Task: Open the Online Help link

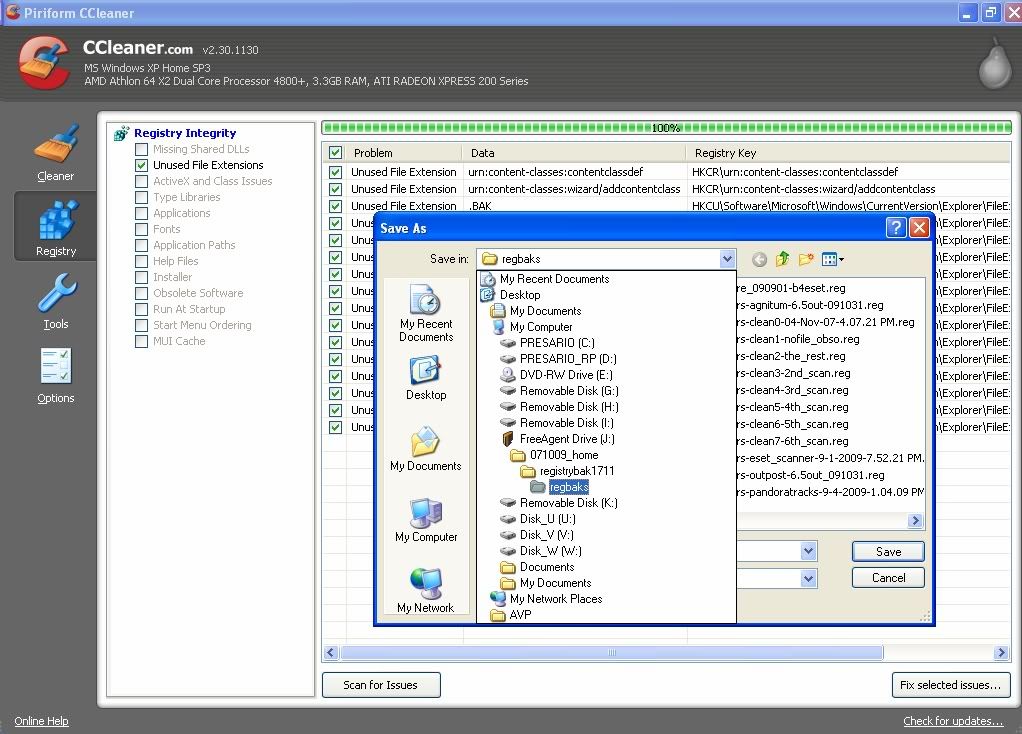Action: pyautogui.click(x=41, y=721)
